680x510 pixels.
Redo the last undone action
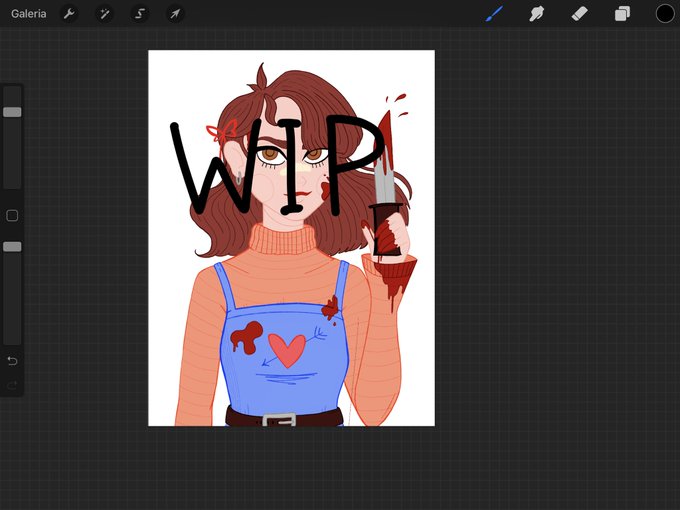click(x=12, y=386)
